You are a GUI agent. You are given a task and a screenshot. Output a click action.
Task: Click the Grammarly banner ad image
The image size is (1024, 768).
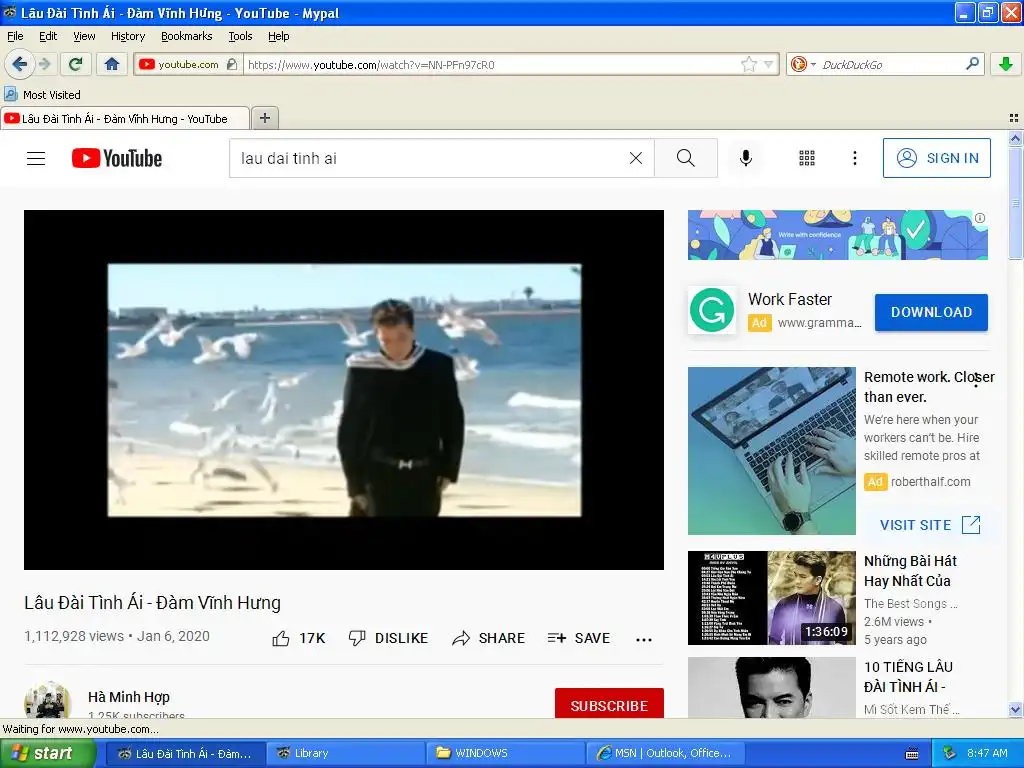pos(838,235)
